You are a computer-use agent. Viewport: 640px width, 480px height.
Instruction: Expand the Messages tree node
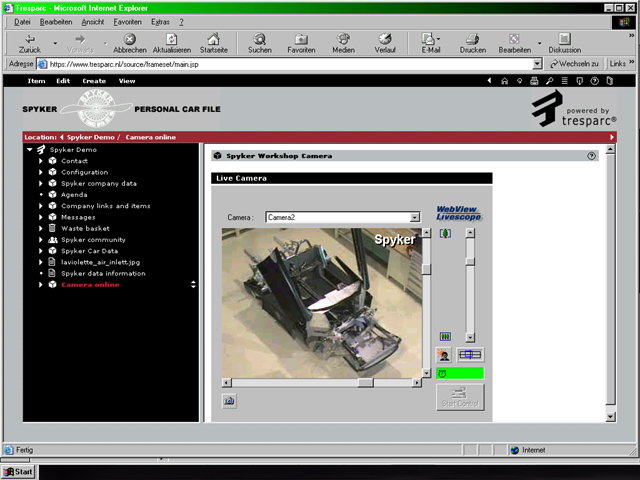40,217
